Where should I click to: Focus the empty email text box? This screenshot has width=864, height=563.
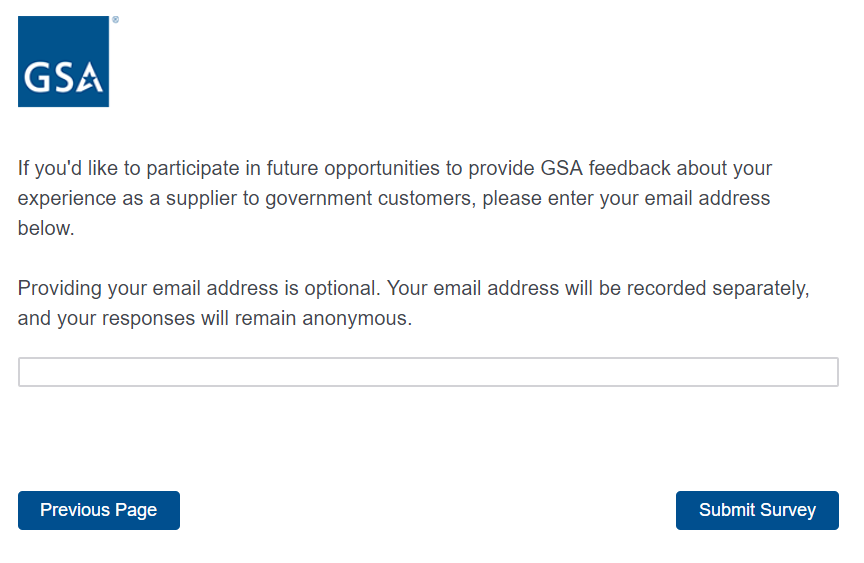coord(428,372)
